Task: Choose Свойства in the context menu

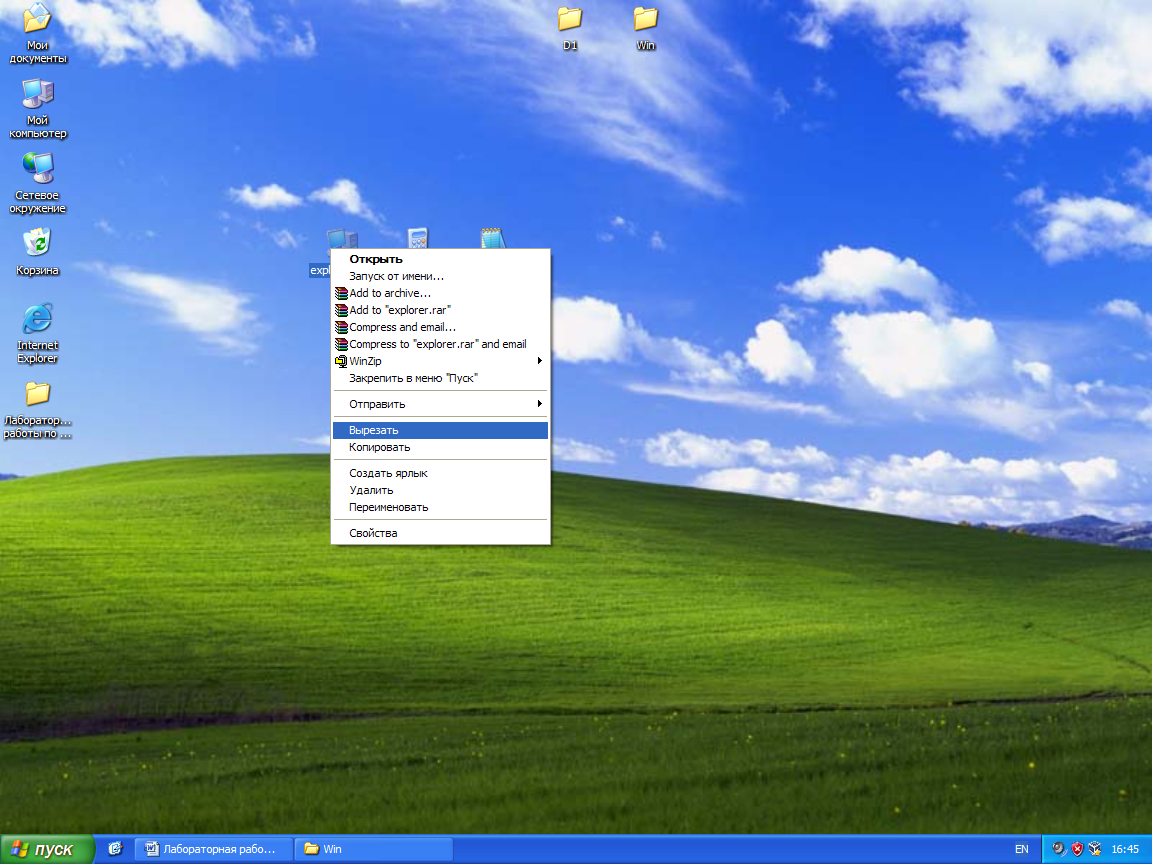Action: pos(440,533)
